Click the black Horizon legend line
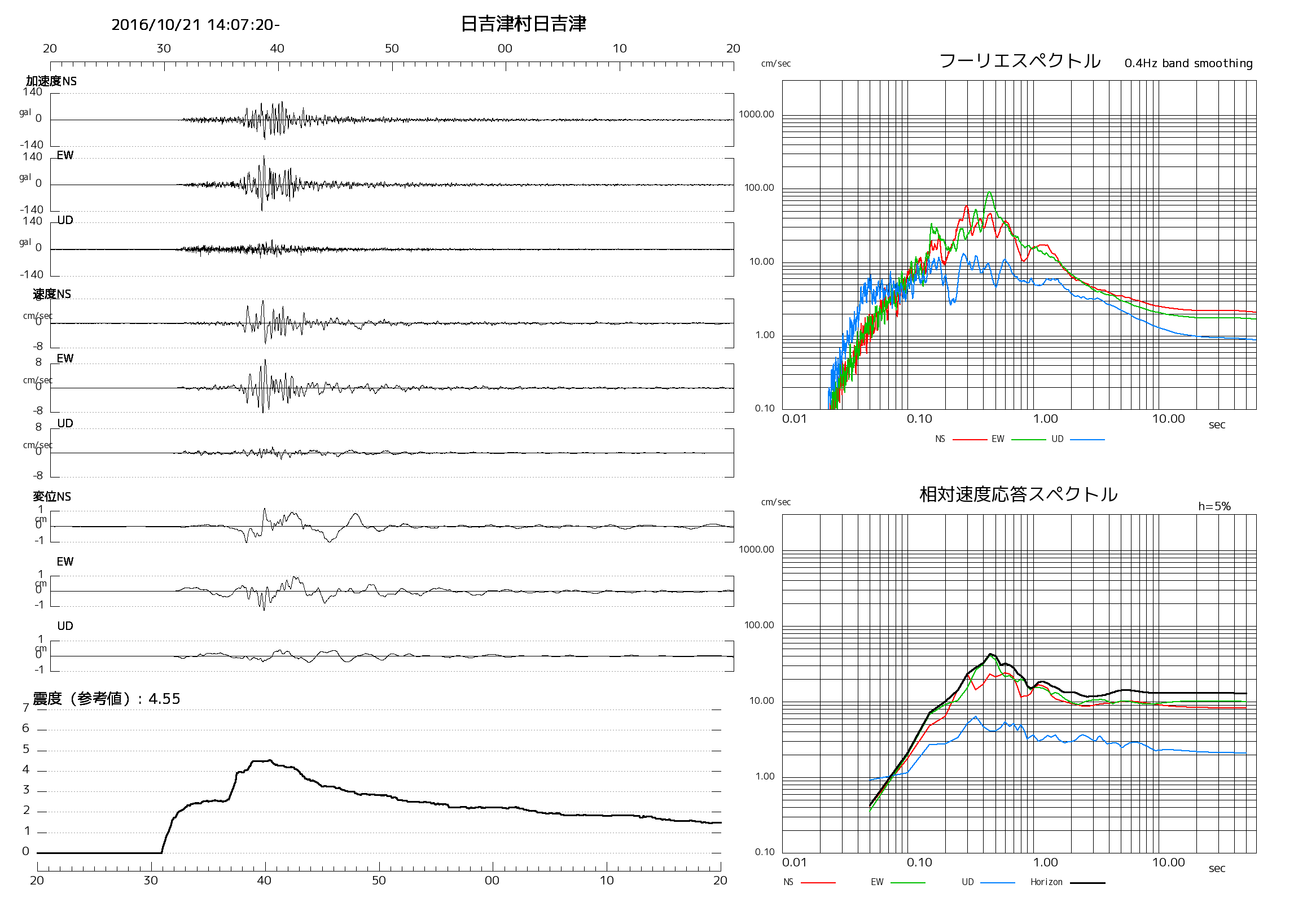This screenshot has width=1307, height=924. click(x=1087, y=883)
